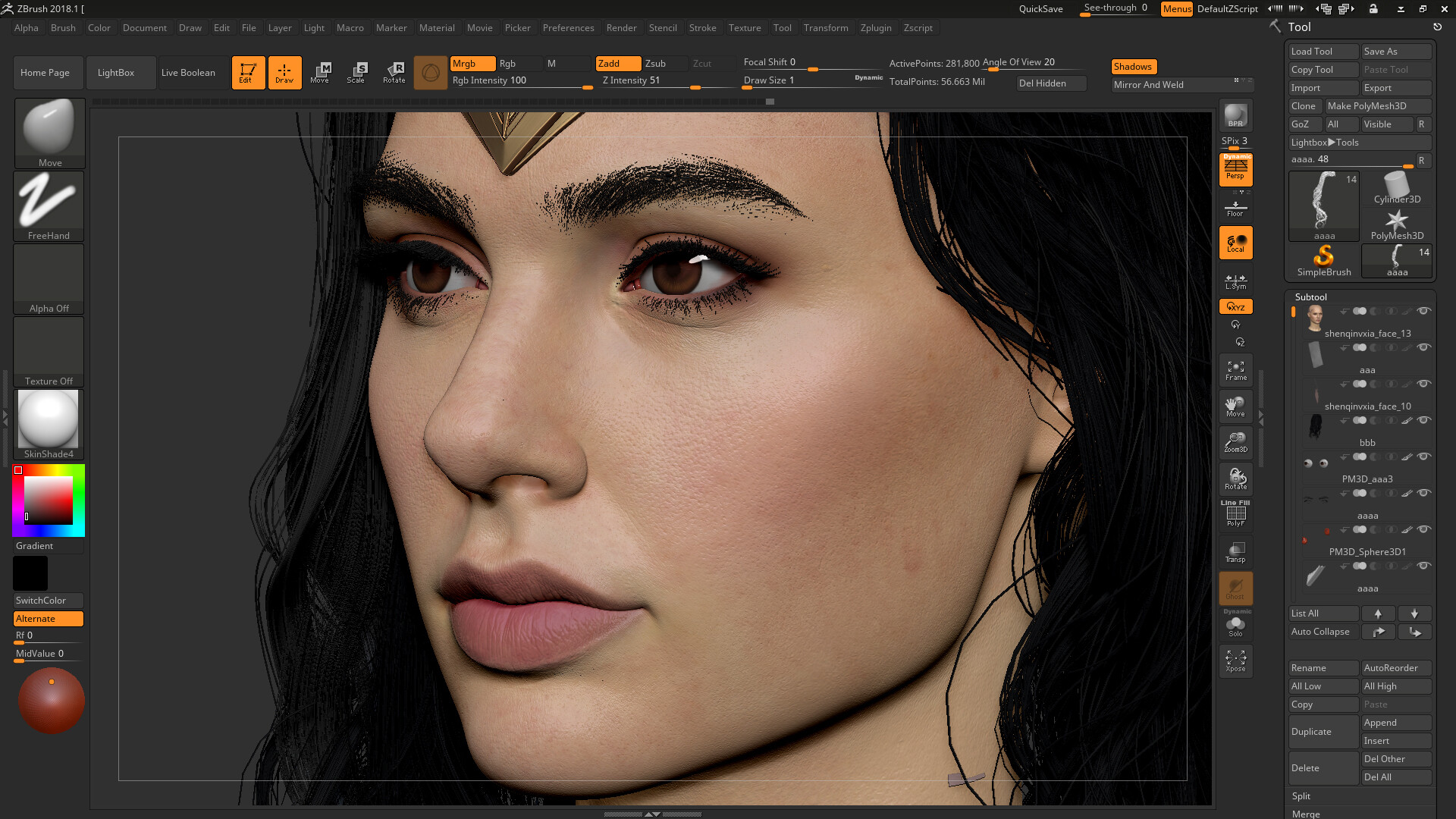Activate Xpose view

click(x=1235, y=661)
